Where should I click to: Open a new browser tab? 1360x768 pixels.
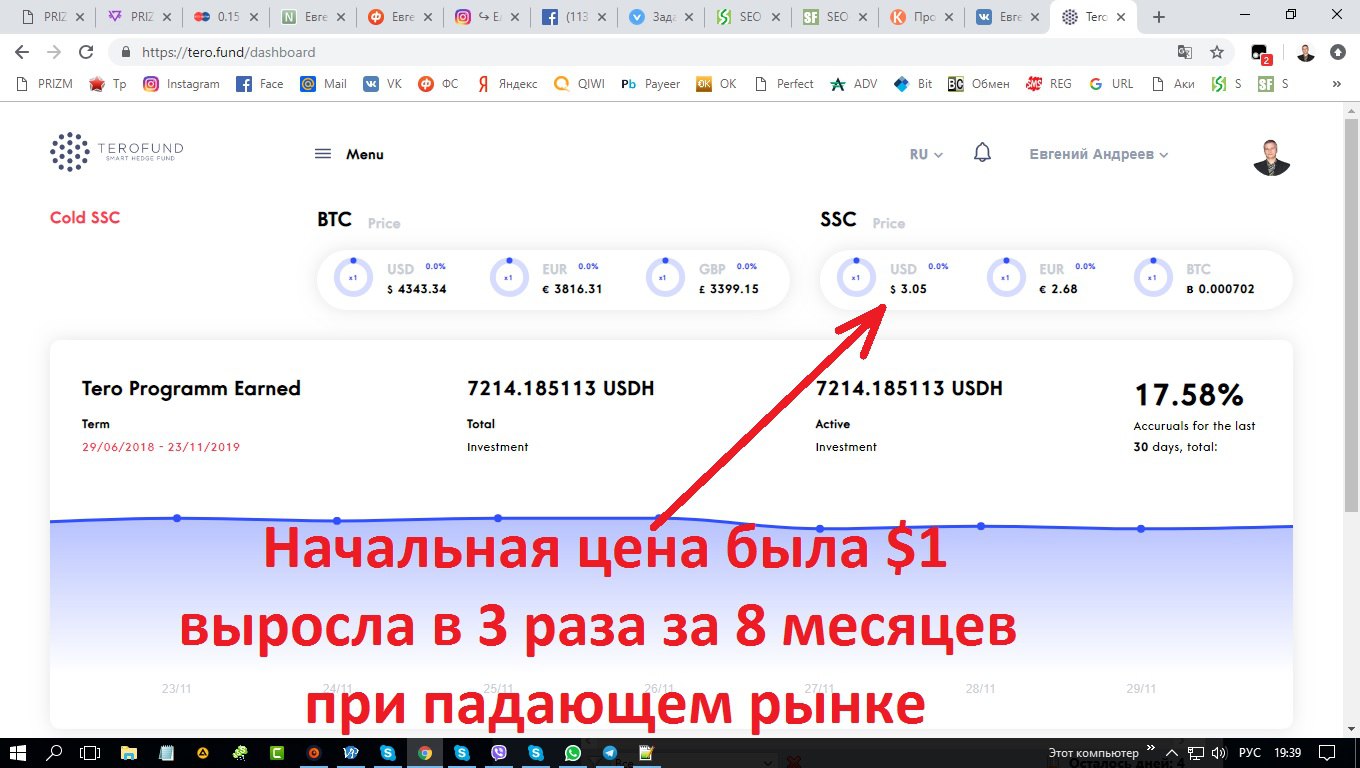point(1159,17)
